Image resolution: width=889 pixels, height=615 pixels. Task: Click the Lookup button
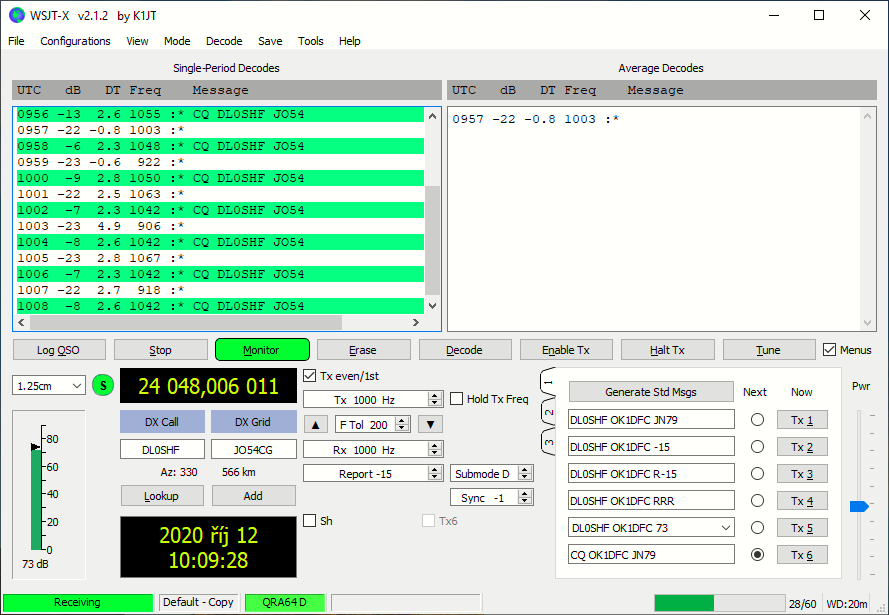click(162, 496)
